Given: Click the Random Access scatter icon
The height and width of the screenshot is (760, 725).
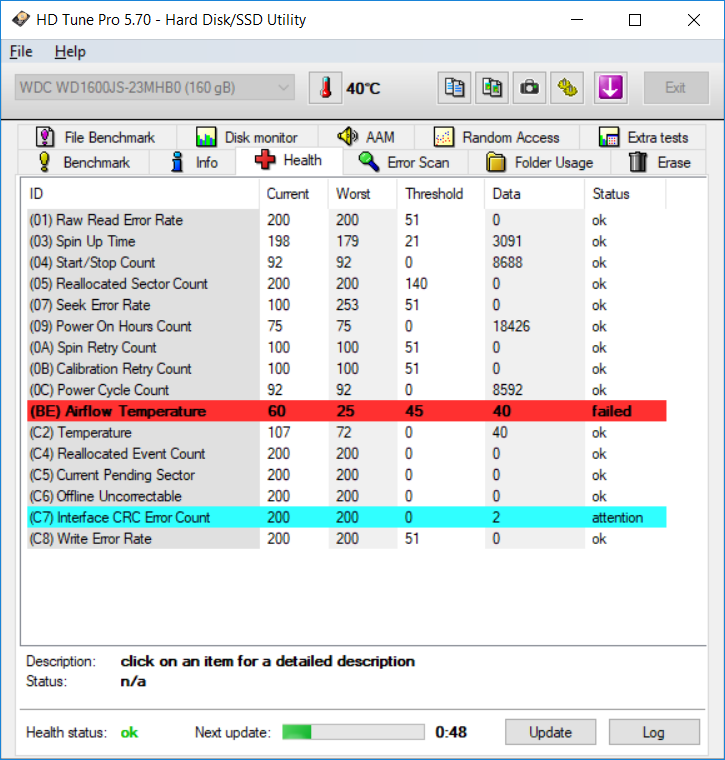Looking at the screenshot, I should (x=443, y=137).
